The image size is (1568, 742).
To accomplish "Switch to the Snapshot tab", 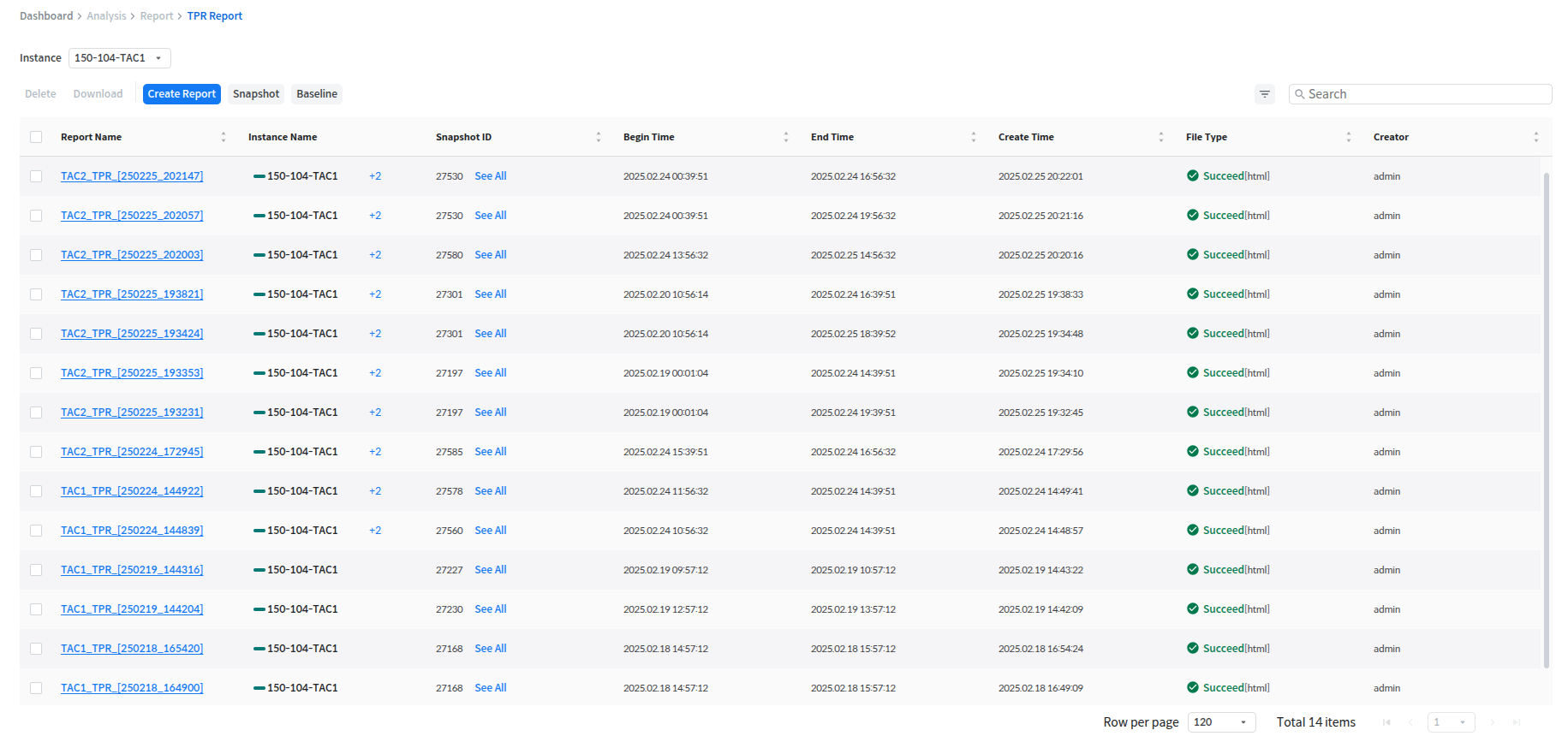I will coord(256,94).
